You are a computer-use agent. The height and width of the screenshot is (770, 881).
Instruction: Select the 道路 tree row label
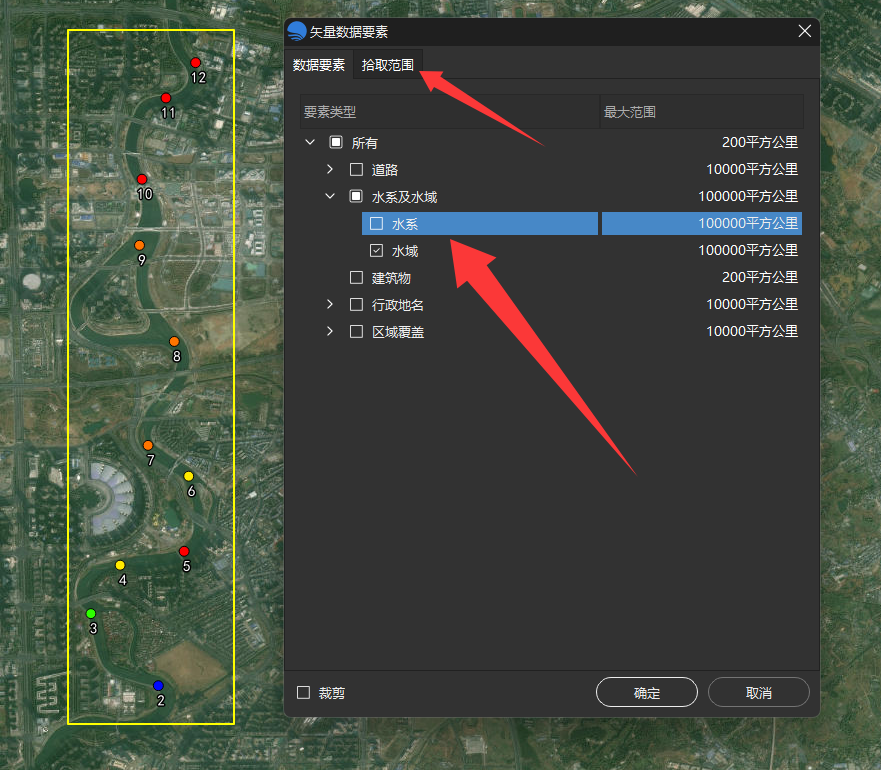(x=384, y=170)
